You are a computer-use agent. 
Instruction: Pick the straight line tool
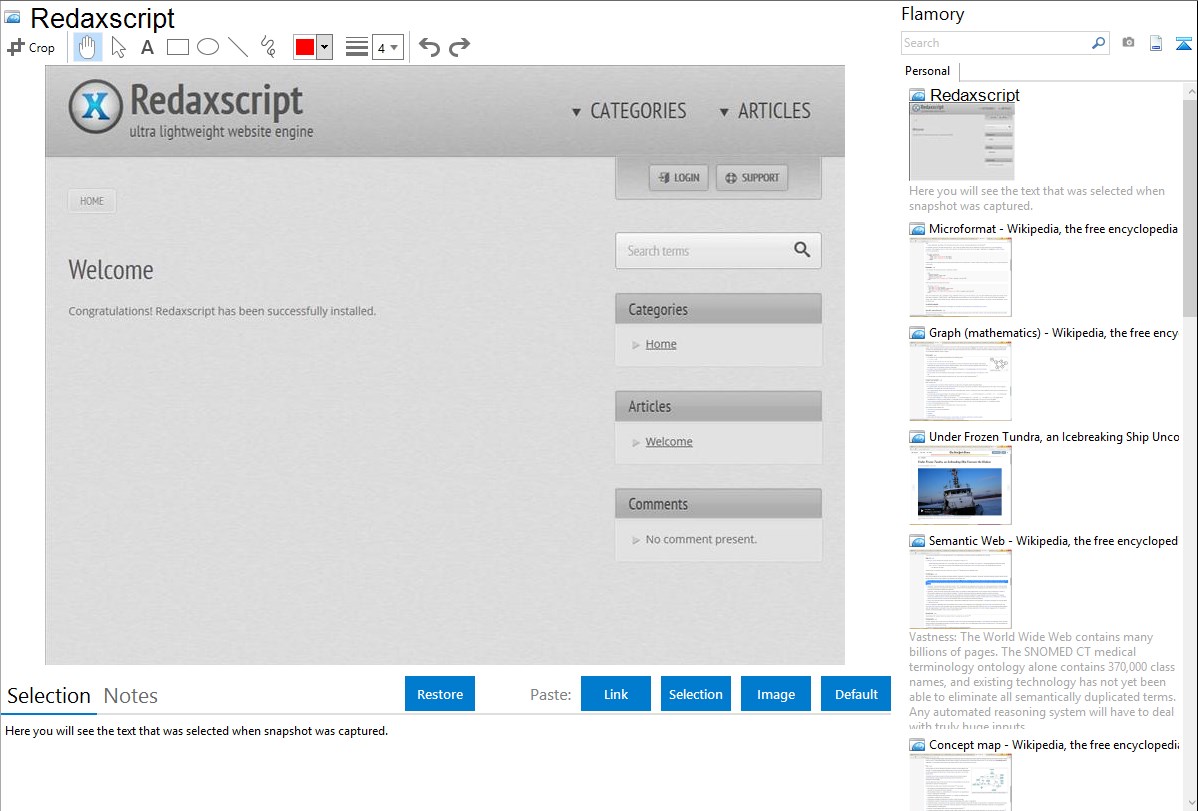238,47
